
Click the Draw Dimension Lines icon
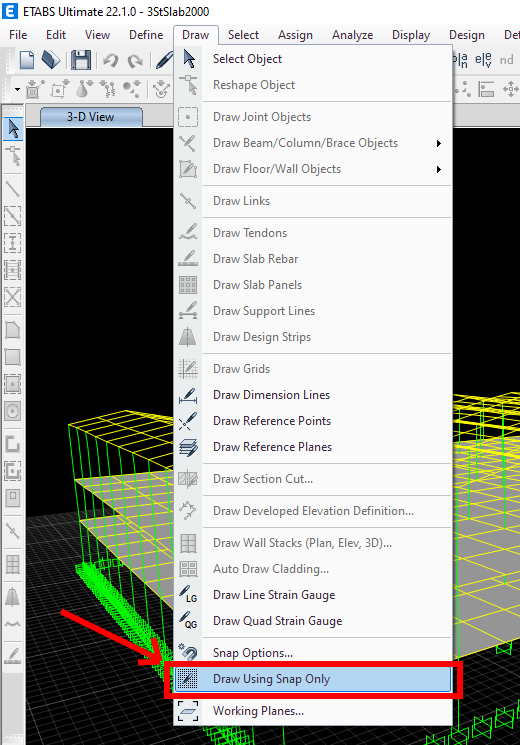pyautogui.click(x=188, y=395)
